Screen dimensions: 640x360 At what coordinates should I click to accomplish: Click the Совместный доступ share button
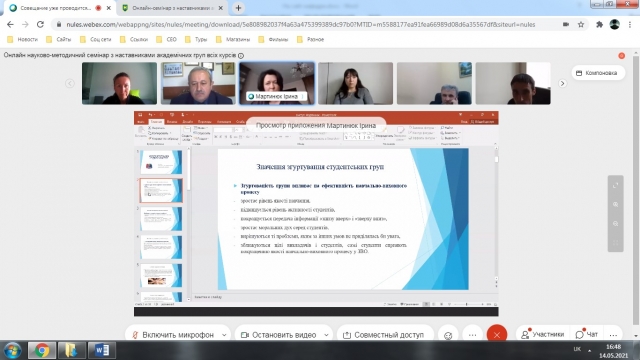click(x=383, y=335)
